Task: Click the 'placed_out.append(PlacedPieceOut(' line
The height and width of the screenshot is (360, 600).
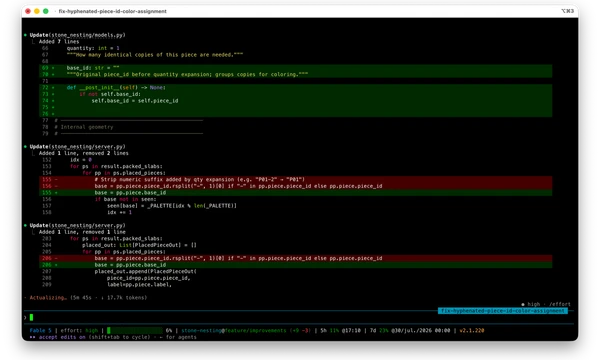Action: 146,271
